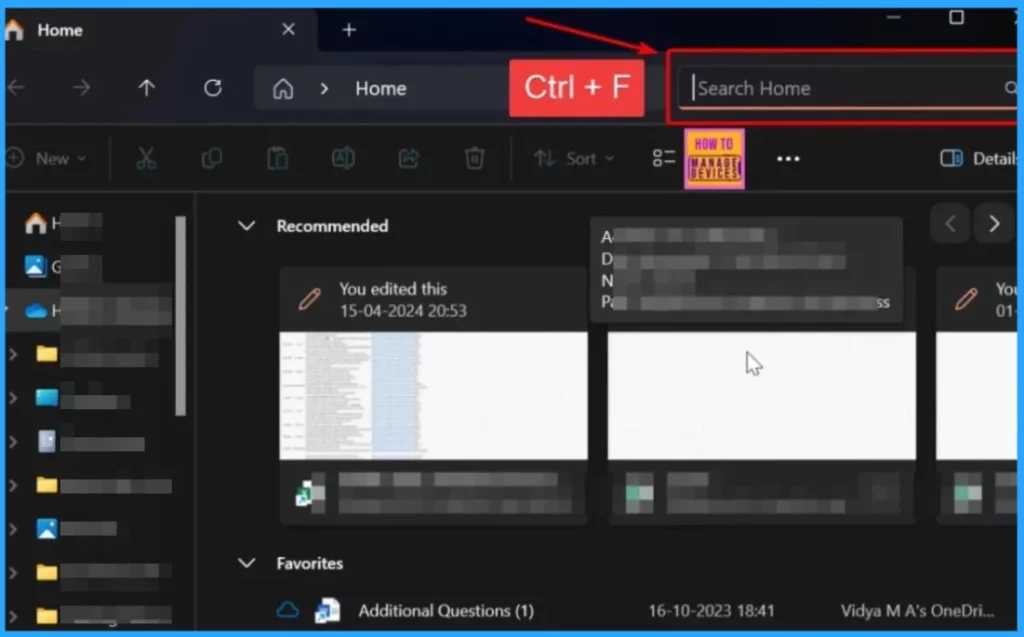The image size is (1024, 637).
Task: Click the home icon in address bar
Action: 283,88
